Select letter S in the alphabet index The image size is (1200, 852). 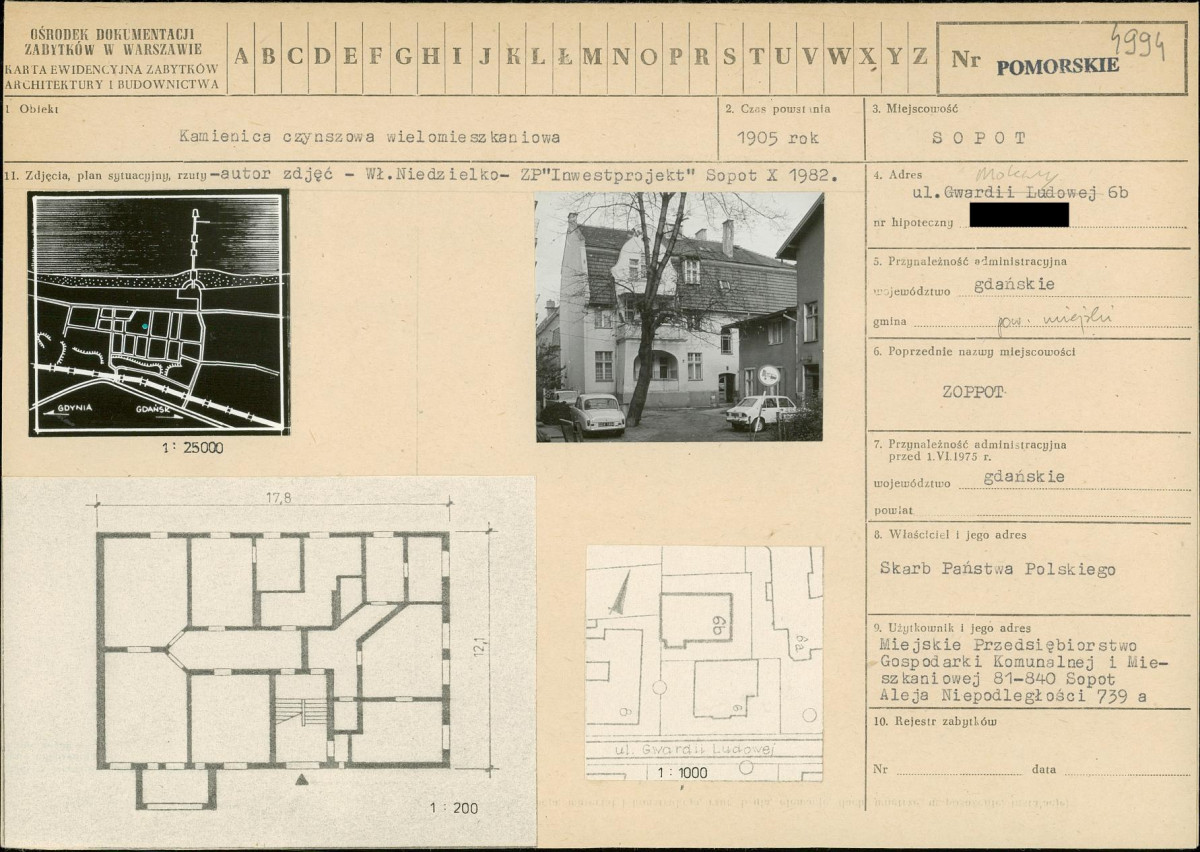point(730,57)
